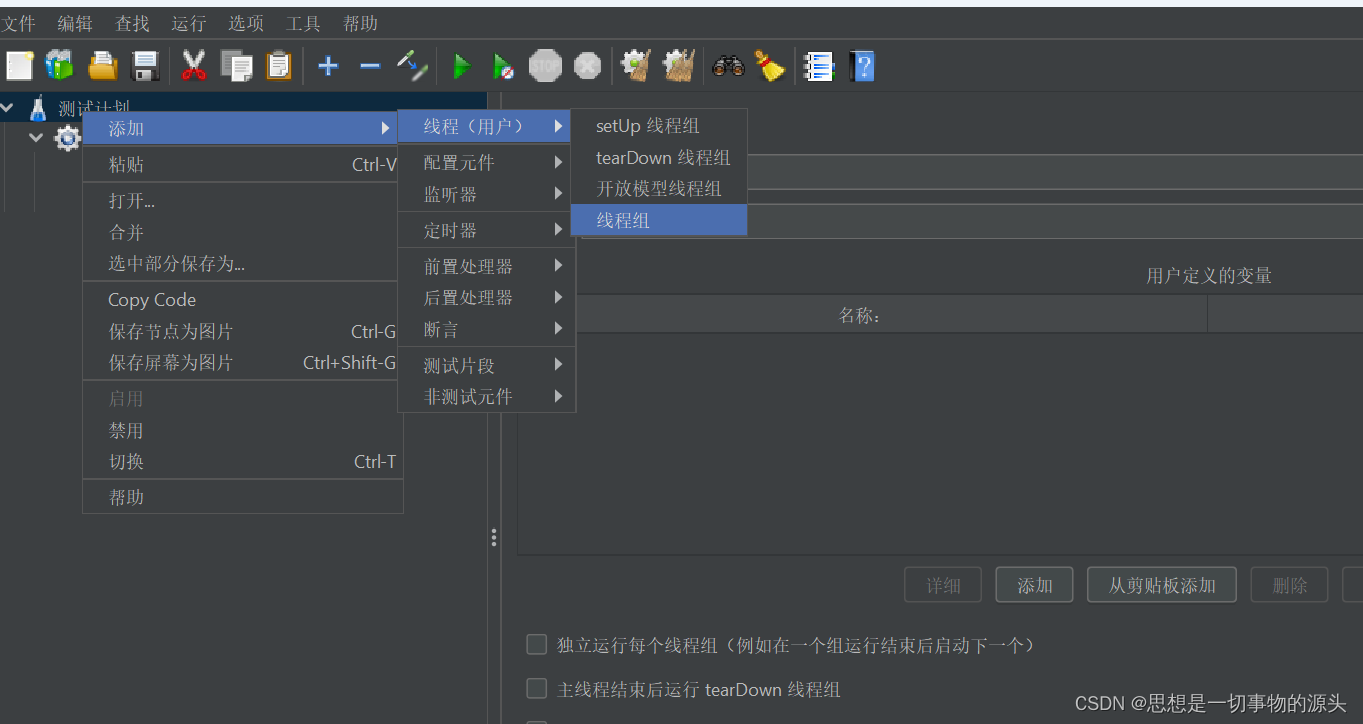Image resolution: width=1363 pixels, height=724 pixels.
Task: Start without pauses play icon
Action: [503, 66]
